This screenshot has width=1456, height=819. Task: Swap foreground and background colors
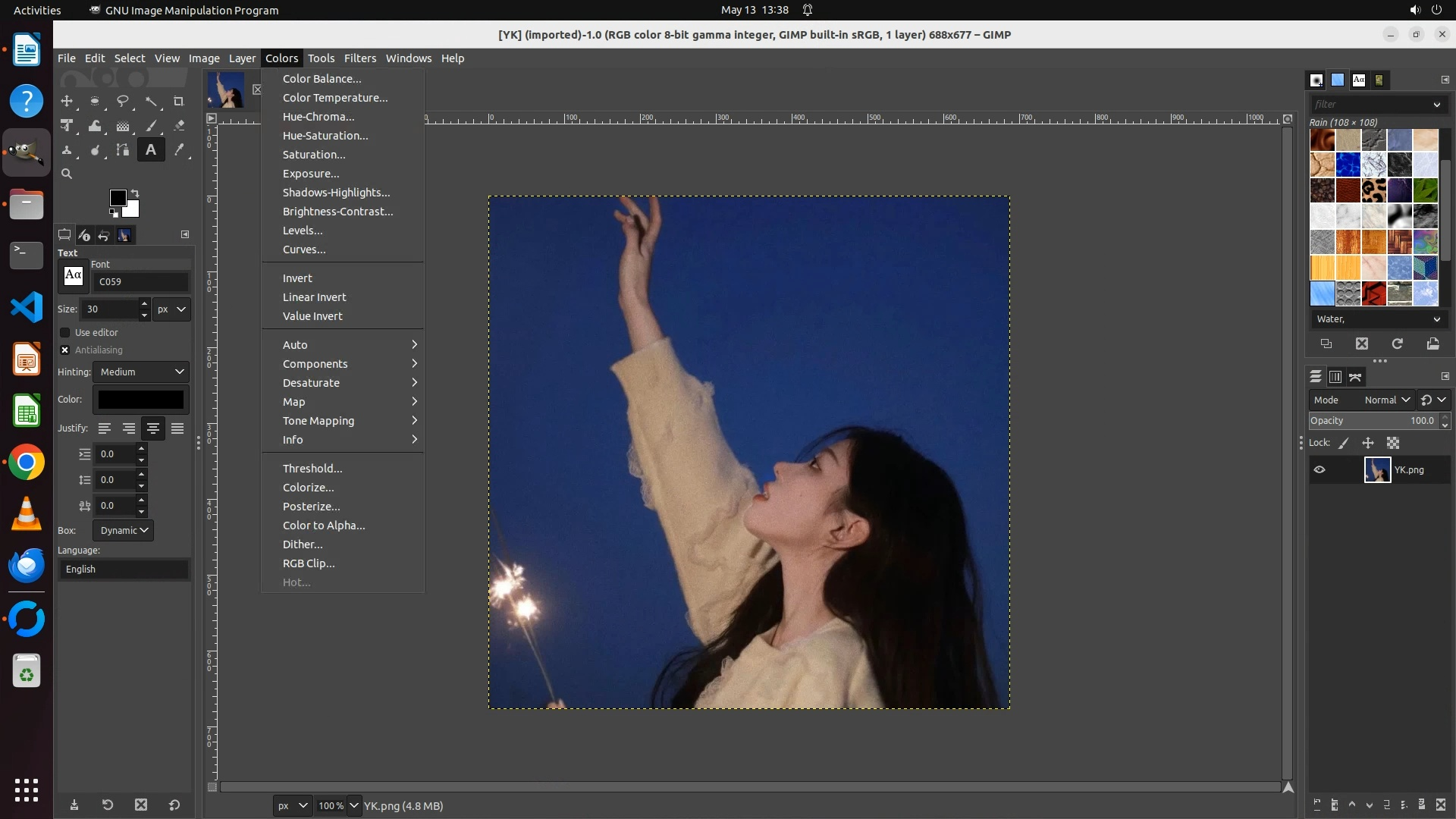[135, 193]
